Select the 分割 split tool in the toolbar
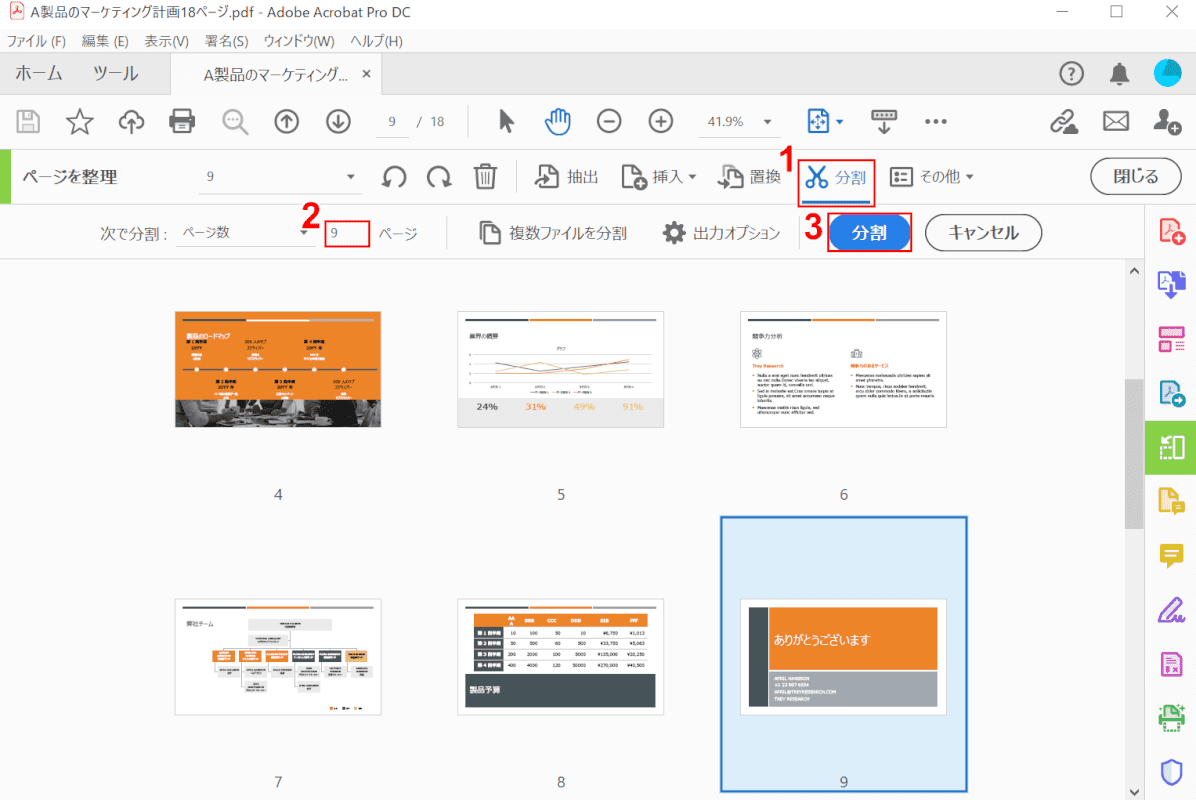 coord(836,178)
